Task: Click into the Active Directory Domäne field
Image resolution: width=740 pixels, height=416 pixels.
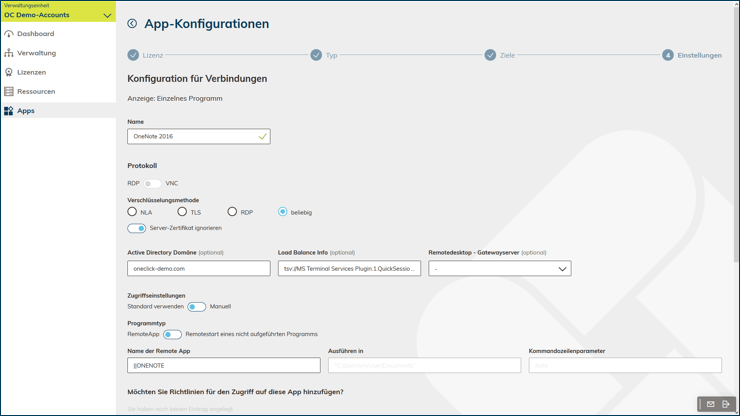Action: click(198, 269)
